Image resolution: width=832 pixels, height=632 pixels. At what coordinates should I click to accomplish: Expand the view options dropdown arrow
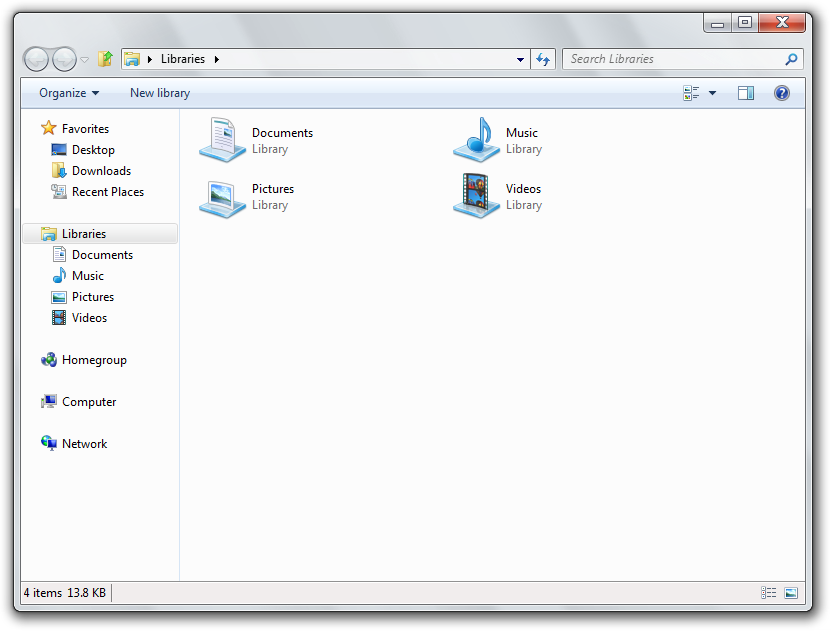click(x=712, y=93)
